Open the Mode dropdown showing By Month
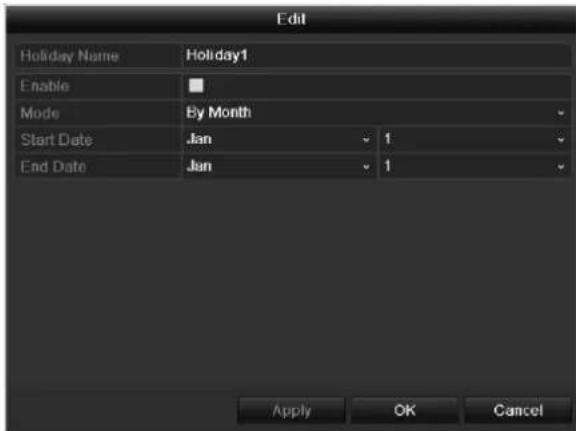Screen dimensions: 576x431 tap(377, 113)
